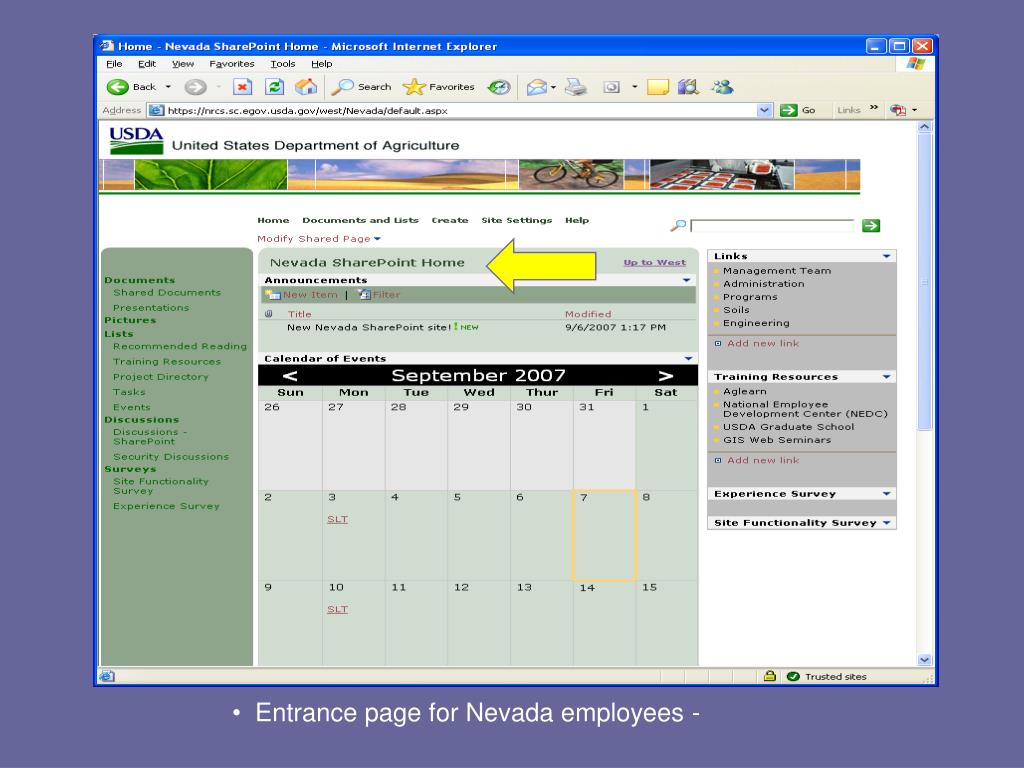1024x768 pixels.
Task: Open the Help menu in menu bar
Action: pyautogui.click(x=321, y=64)
